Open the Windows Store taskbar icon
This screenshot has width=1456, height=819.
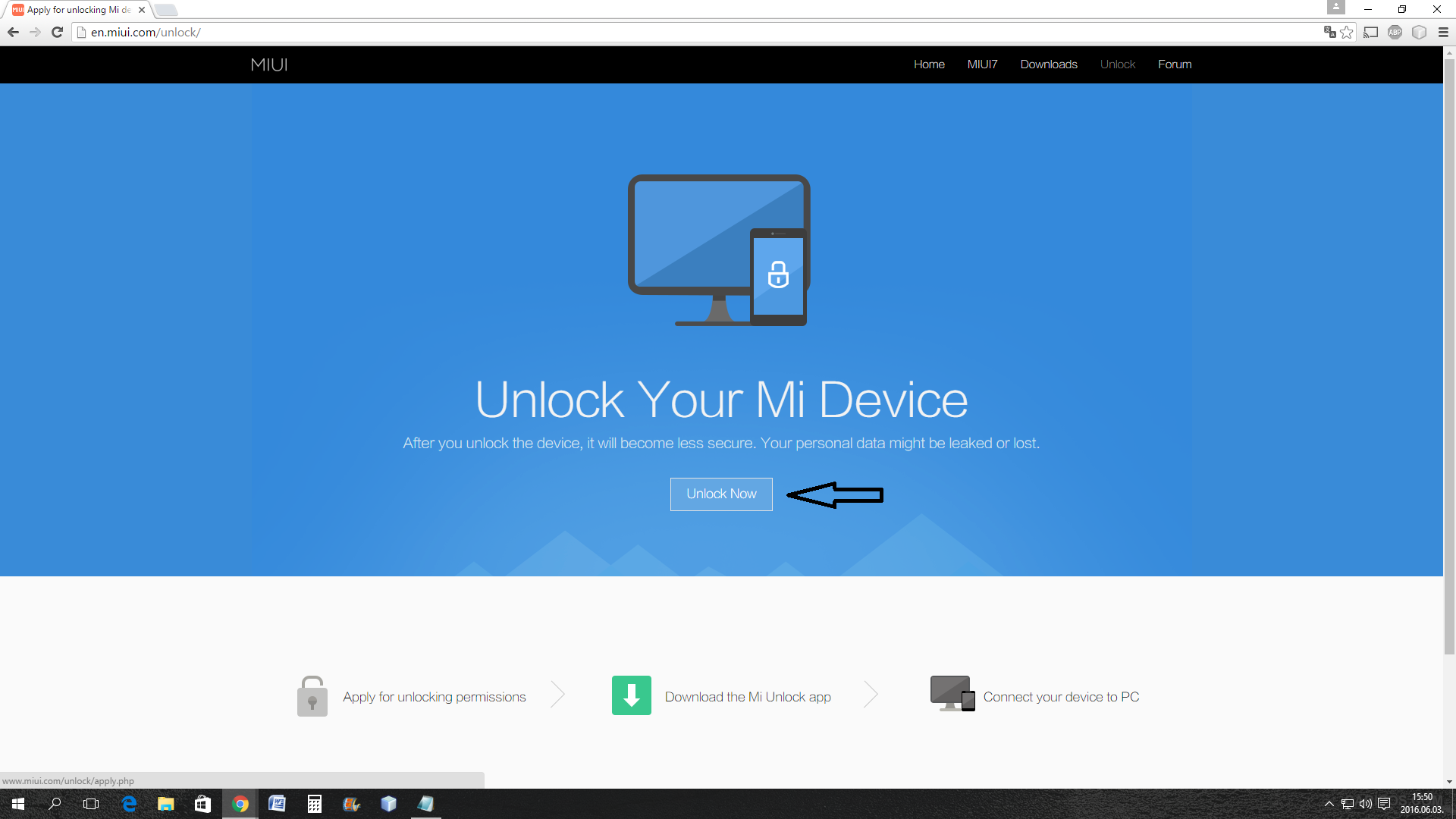pyautogui.click(x=202, y=804)
